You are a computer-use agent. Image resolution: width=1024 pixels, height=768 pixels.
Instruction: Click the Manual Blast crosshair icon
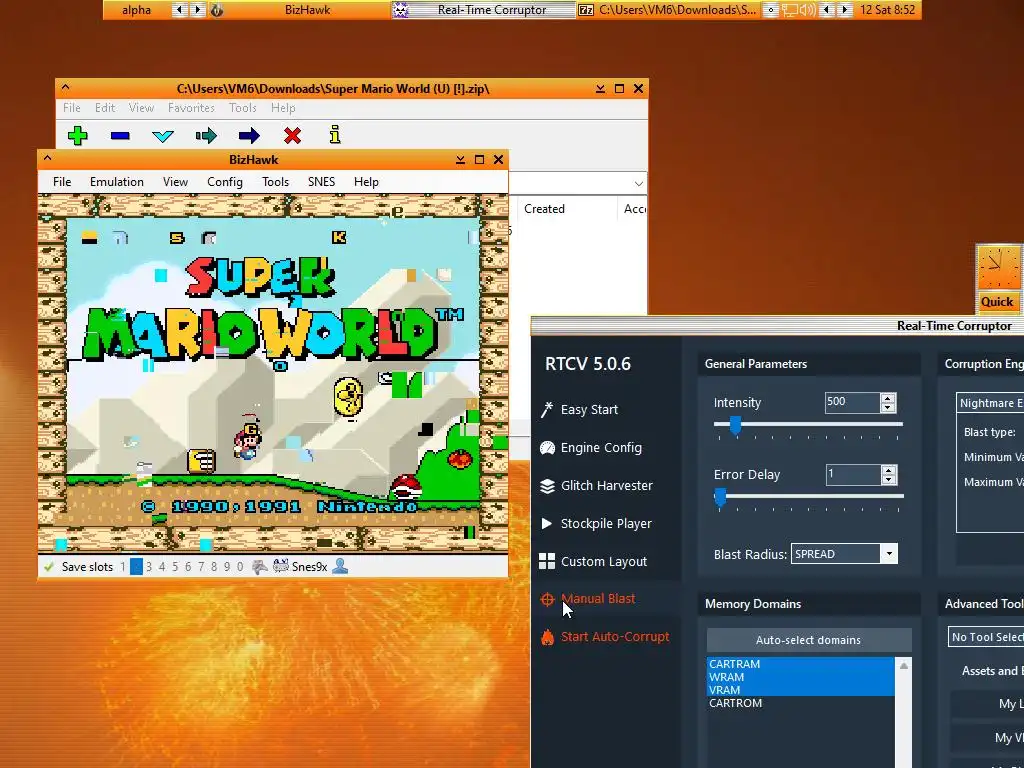(547, 599)
